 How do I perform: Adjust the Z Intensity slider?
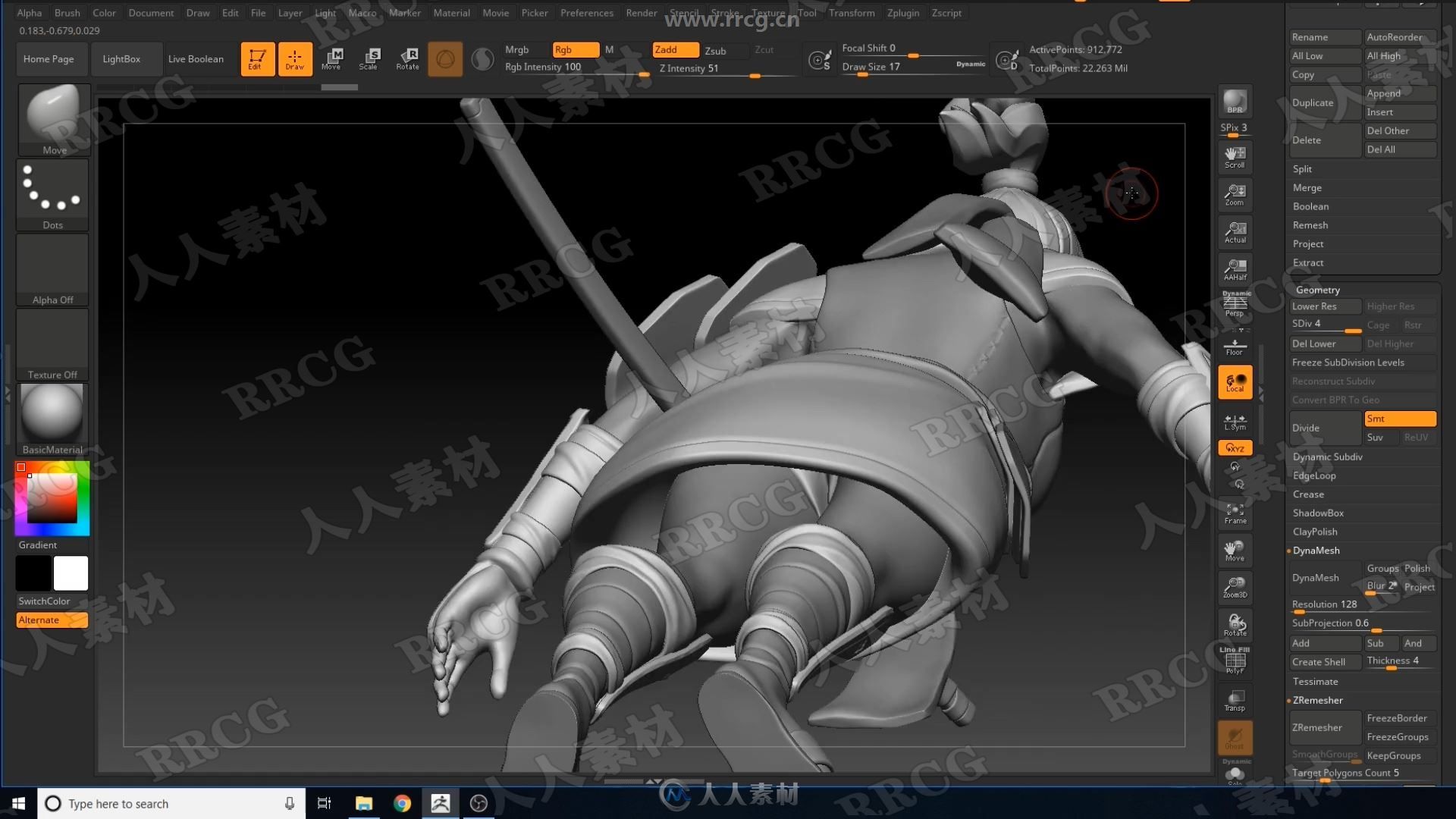[727, 69]
